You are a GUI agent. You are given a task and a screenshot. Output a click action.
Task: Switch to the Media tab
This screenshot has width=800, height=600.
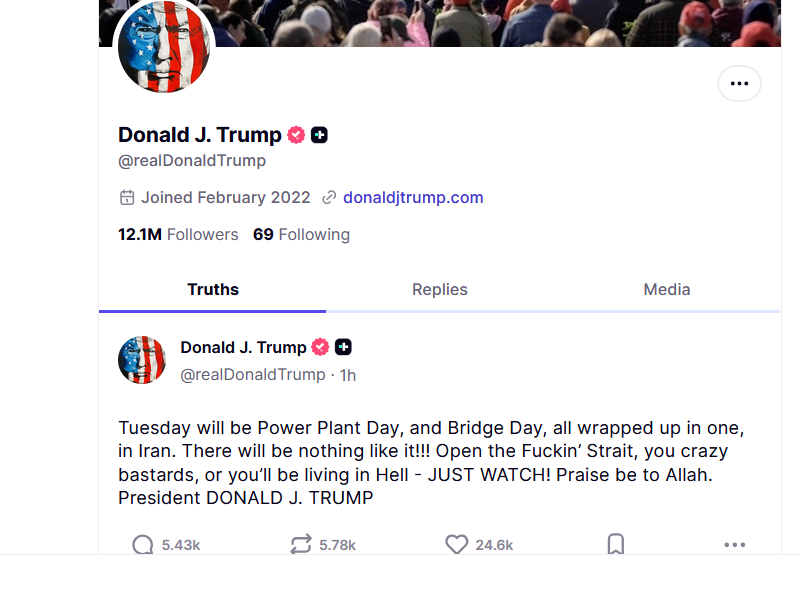[666, 289]
